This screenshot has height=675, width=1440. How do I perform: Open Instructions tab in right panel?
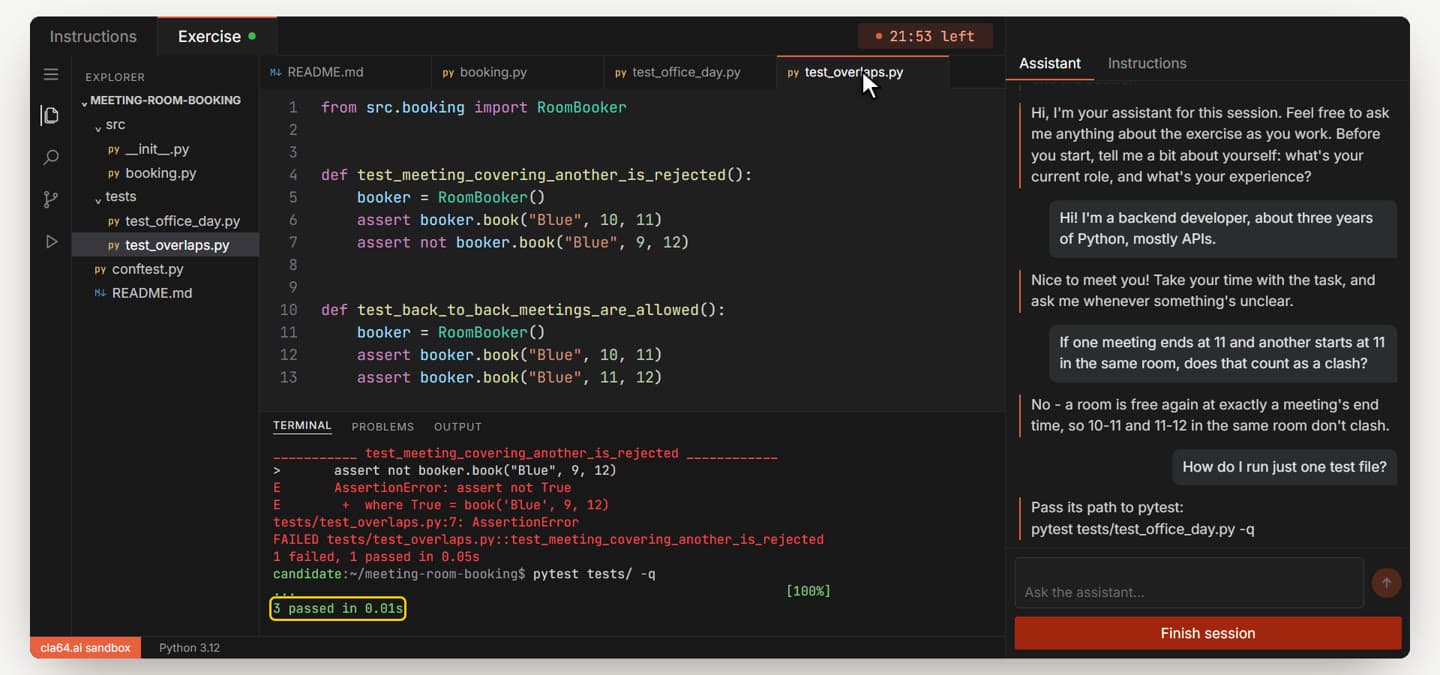1147,63
